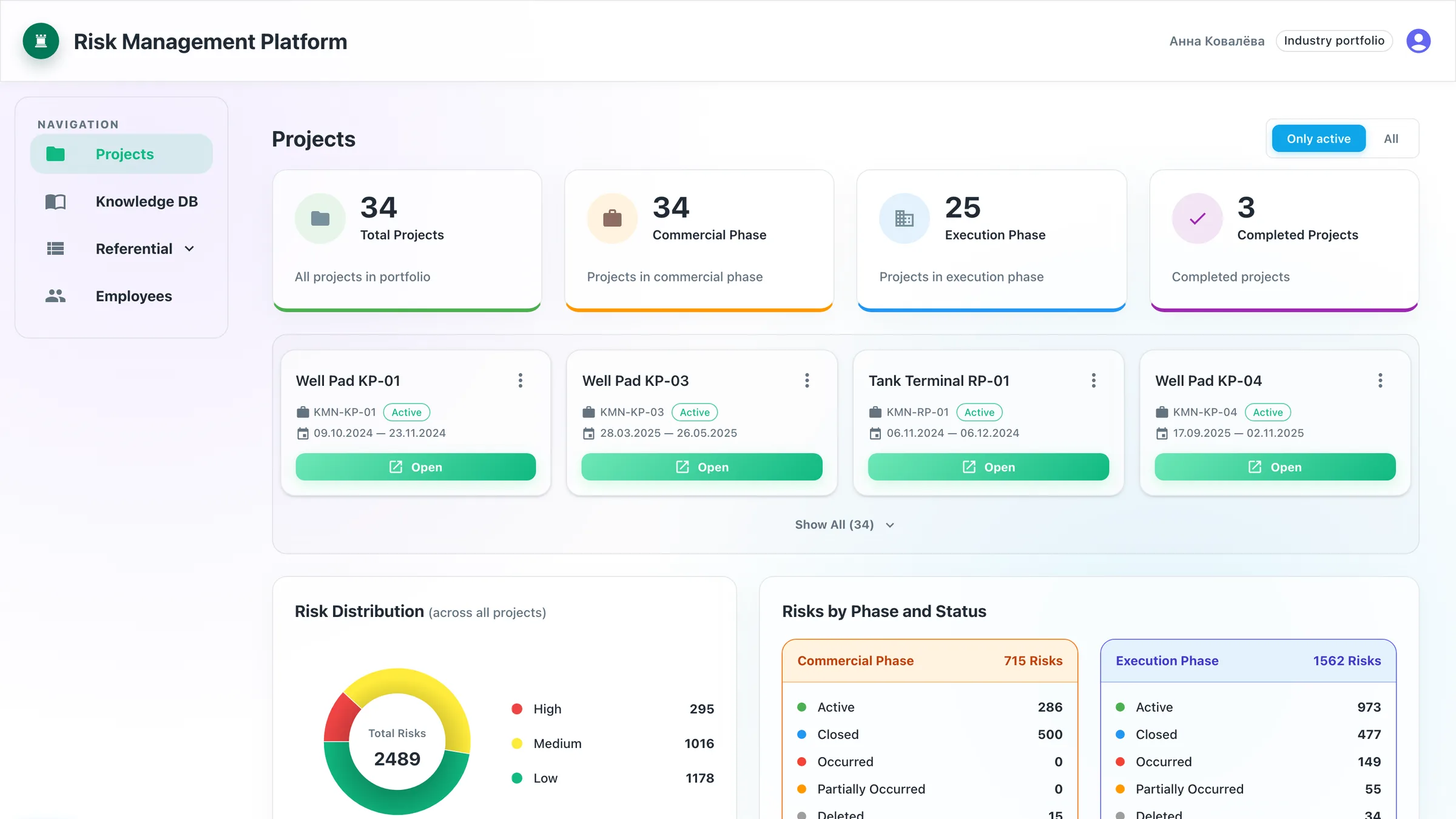Open kebab menu for Well Pad KP-03
This screenshot has height=819, width=1456.
(x=806, y=380)
